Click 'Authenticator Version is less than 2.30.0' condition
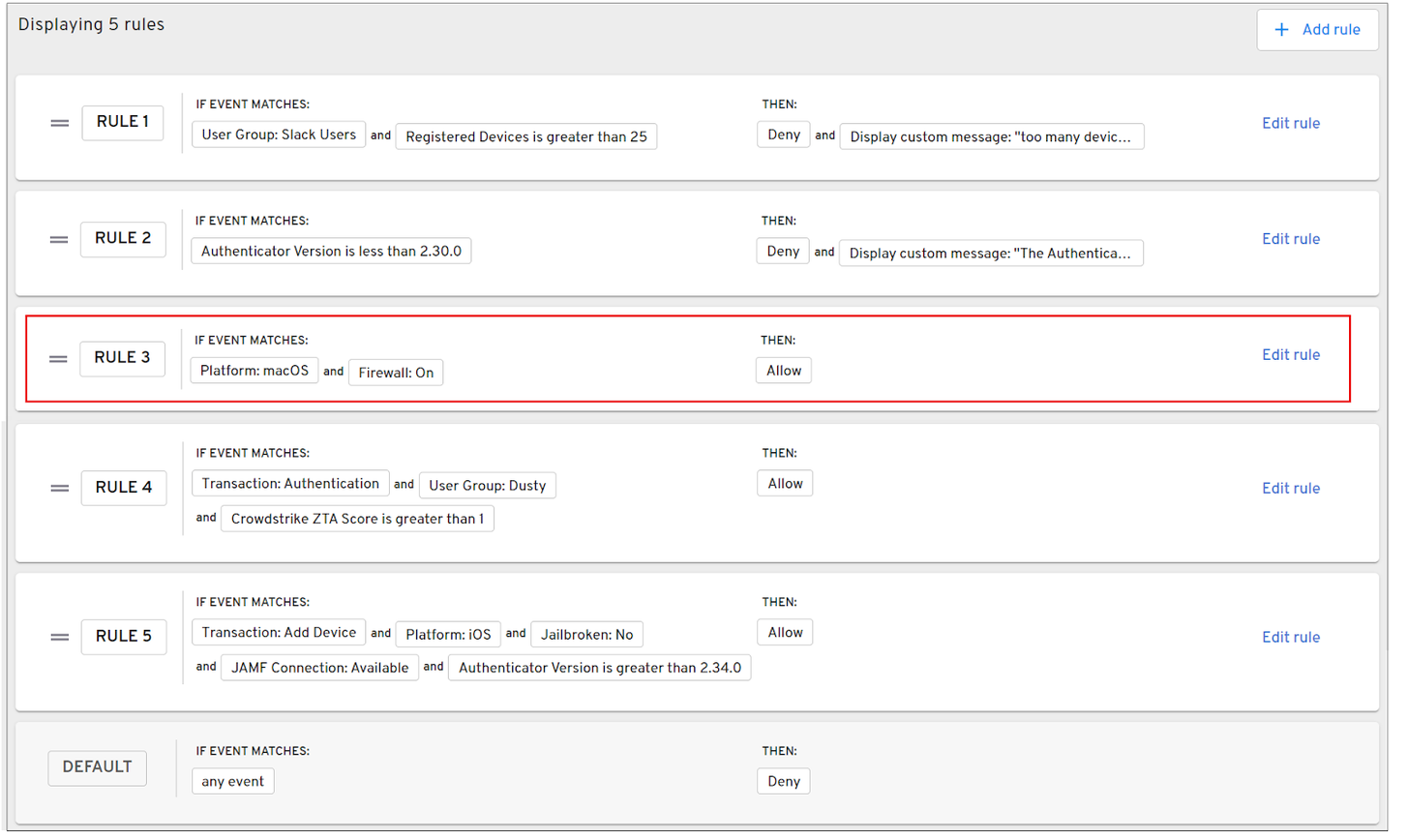The height and width of the screenshot is (840, 1408). tap(331, 252)
